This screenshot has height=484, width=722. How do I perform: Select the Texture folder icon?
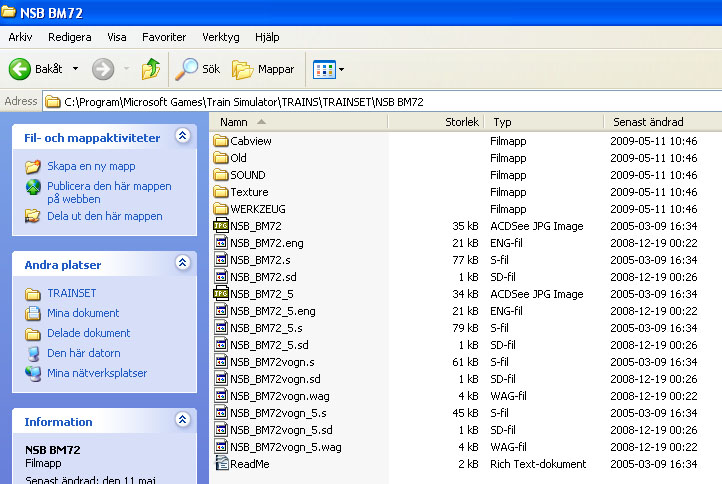(x=221, y=192)
